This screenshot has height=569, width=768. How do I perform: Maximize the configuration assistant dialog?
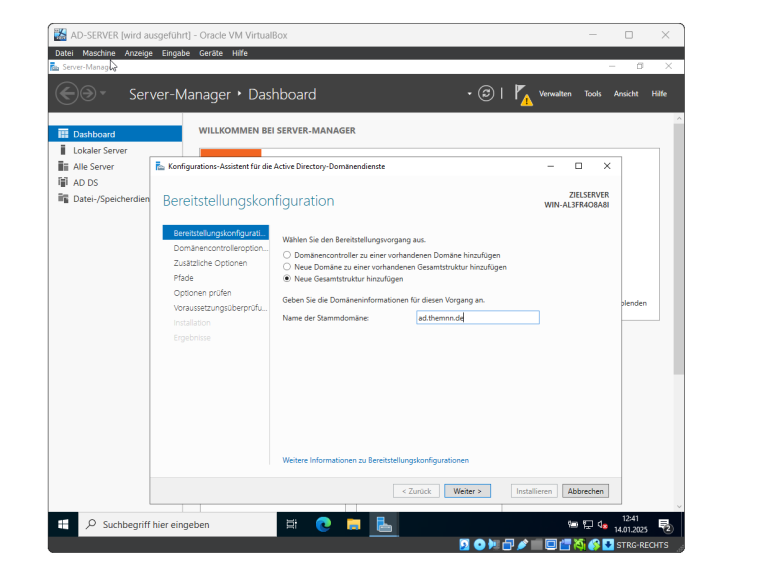[x=578, y=166]
